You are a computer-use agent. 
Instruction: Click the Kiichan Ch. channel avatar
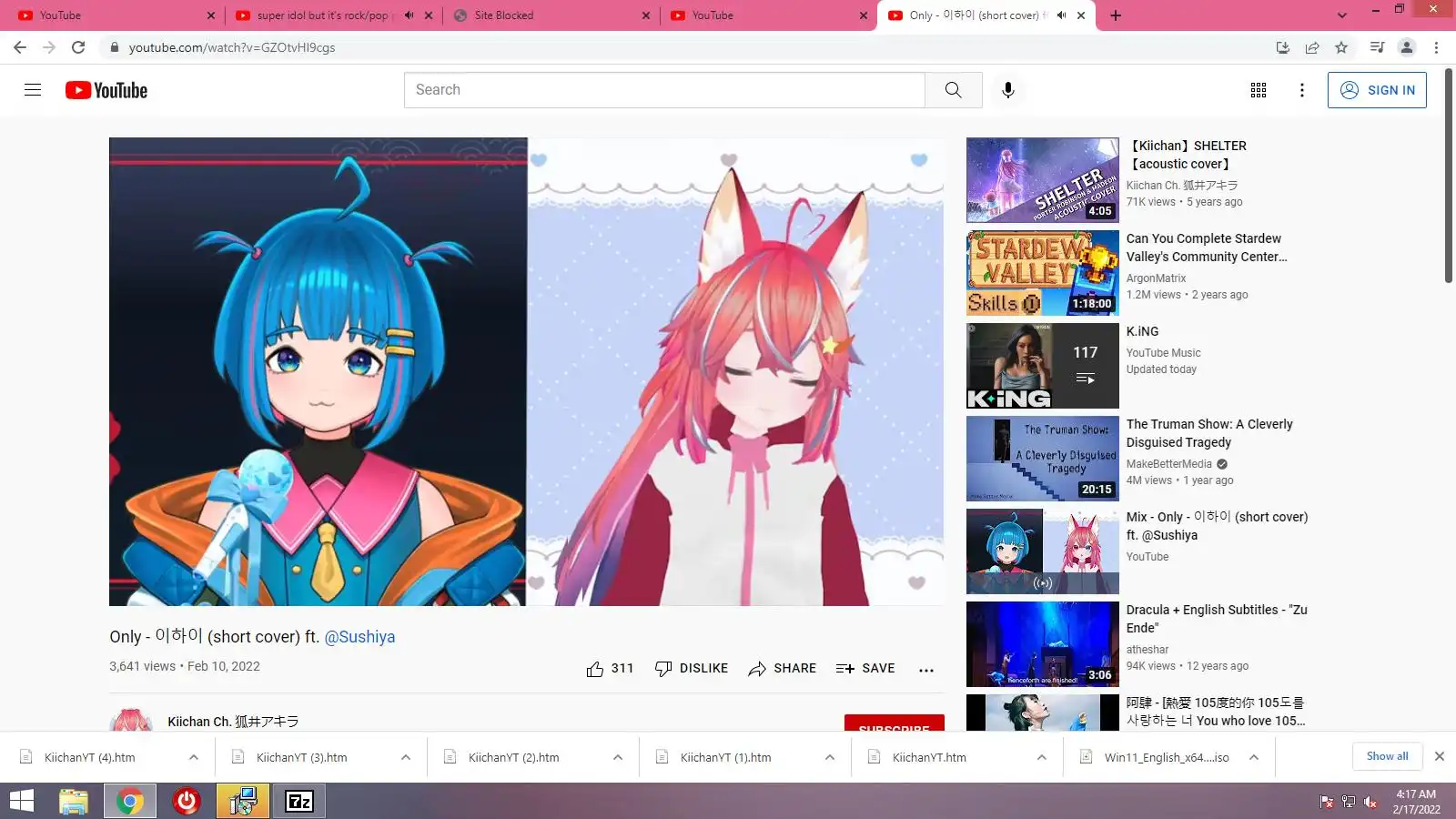[131, 721]
